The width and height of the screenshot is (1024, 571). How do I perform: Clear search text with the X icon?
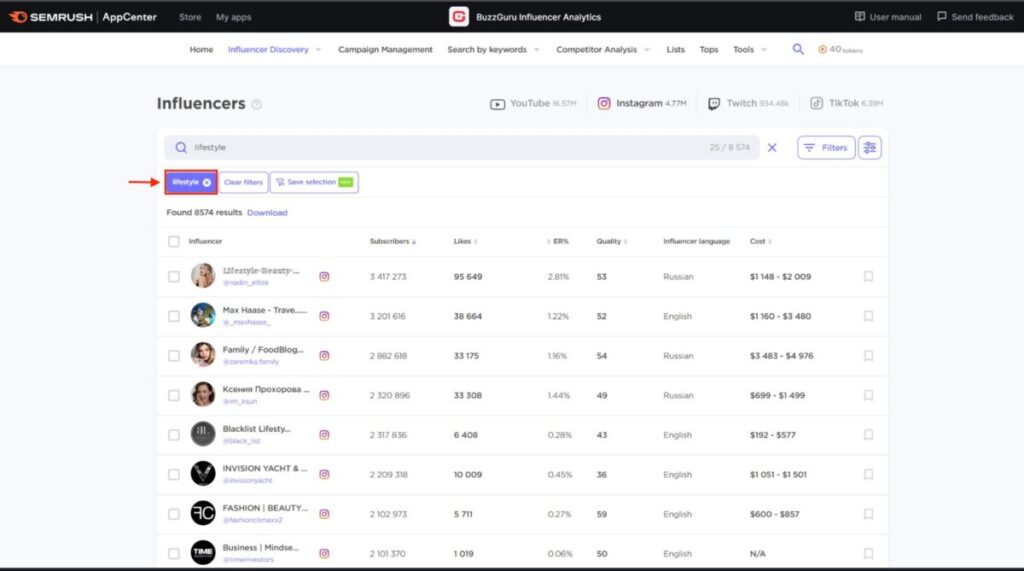772,148
